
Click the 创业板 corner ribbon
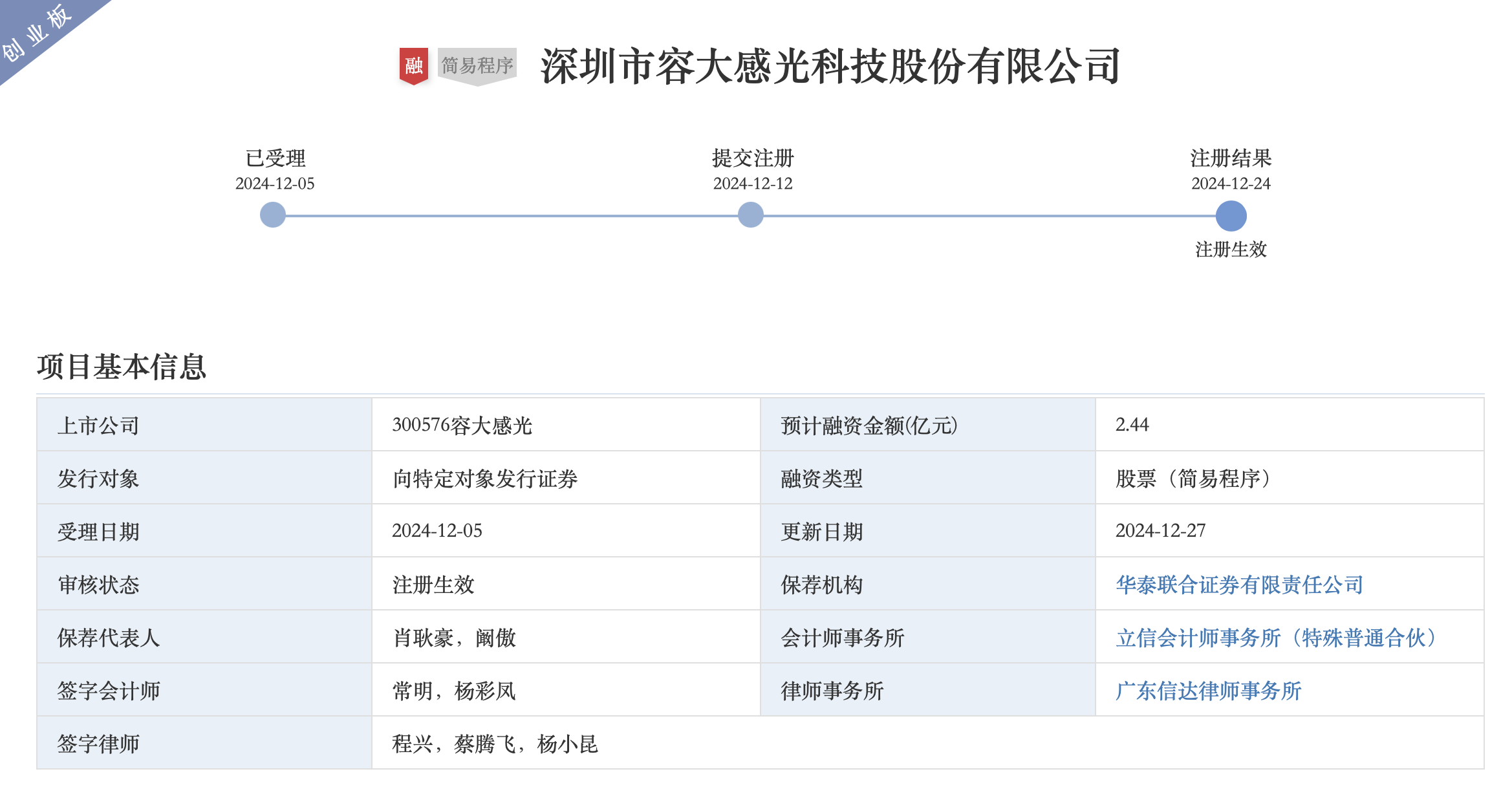tap(39, 32)
